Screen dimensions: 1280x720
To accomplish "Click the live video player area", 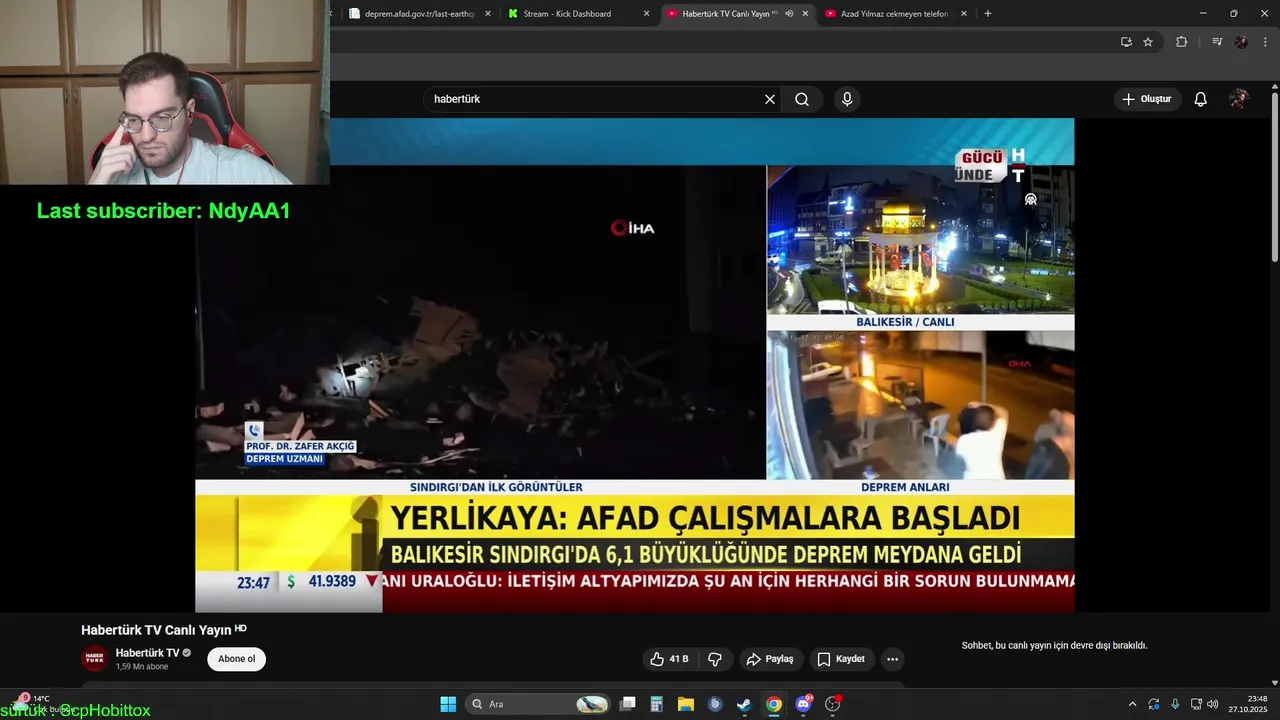I will 634,365.
